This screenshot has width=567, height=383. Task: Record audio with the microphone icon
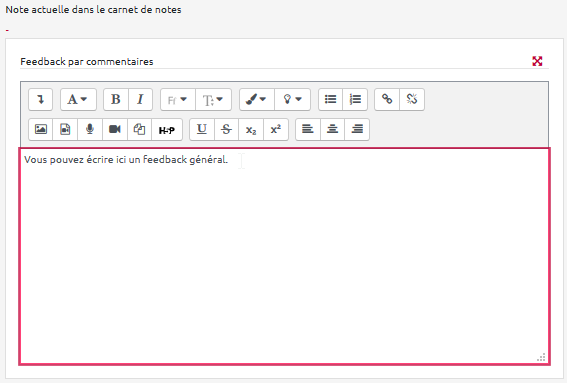point(90,129)
